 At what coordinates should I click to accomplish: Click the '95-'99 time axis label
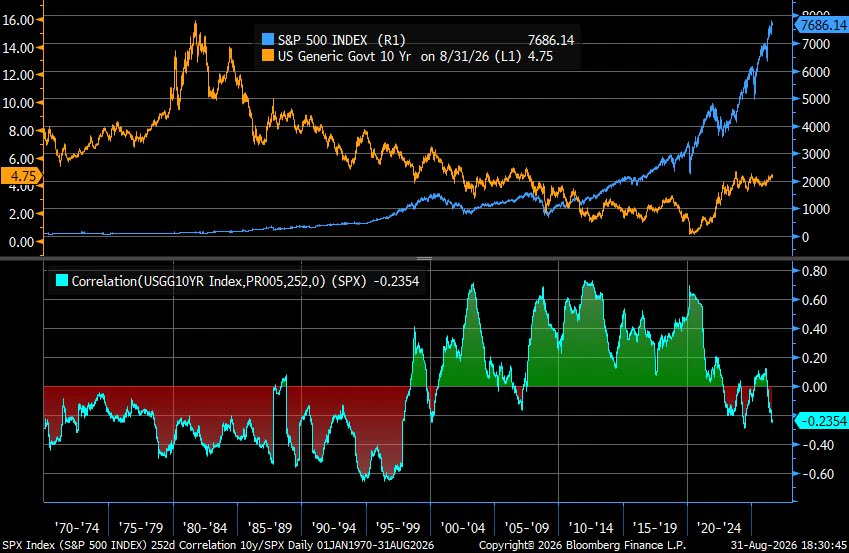coord(398,528)
